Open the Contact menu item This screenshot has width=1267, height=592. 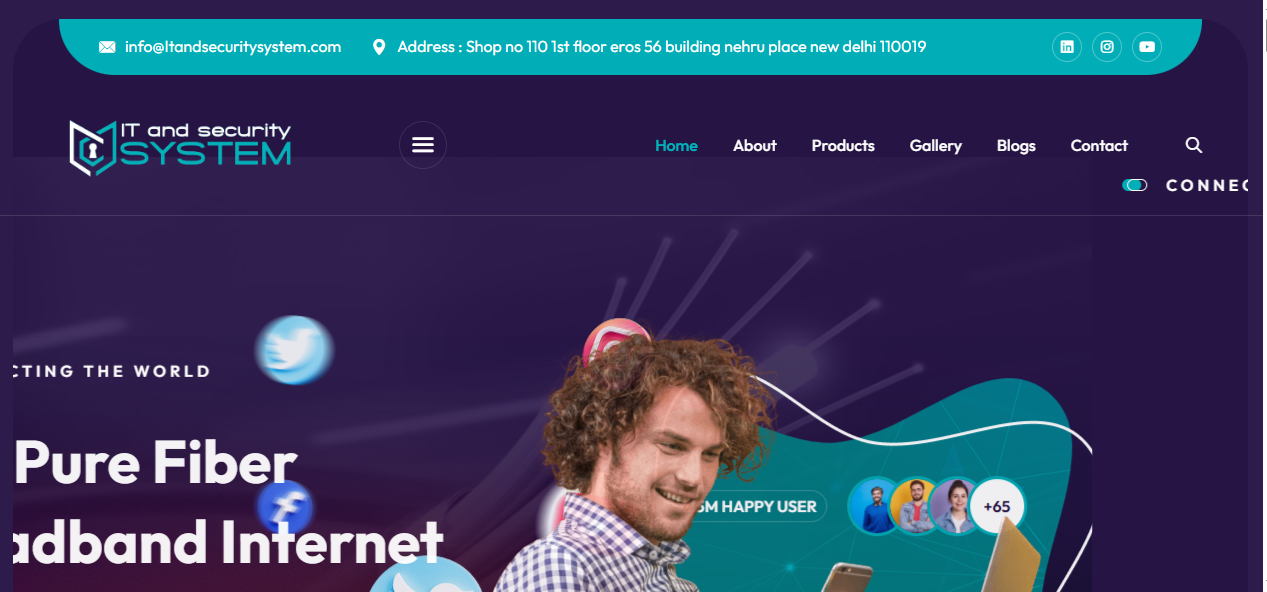[1099, 146]
